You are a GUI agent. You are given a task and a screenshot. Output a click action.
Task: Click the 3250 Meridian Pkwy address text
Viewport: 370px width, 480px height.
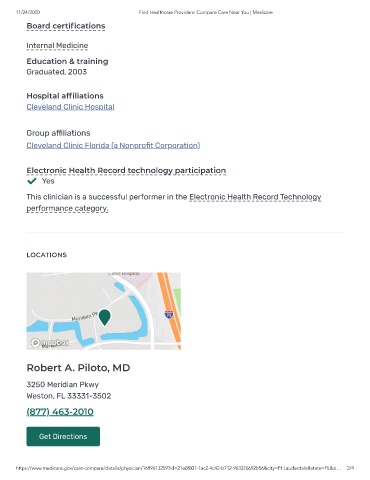point(63,384)
